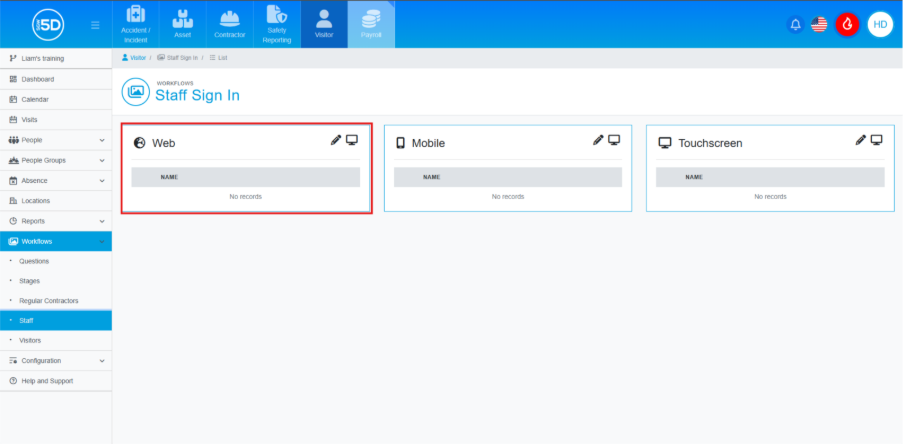Image resolution: width=903 pixels, height=444 pixels.
Task: Open the HD user profile avatar
Action: pos(880,24)
